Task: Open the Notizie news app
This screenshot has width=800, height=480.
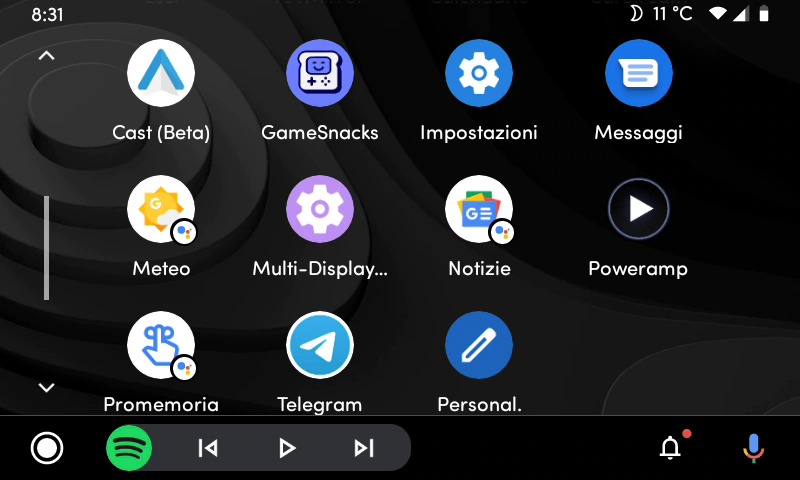Action: click(x=479, y=210)
